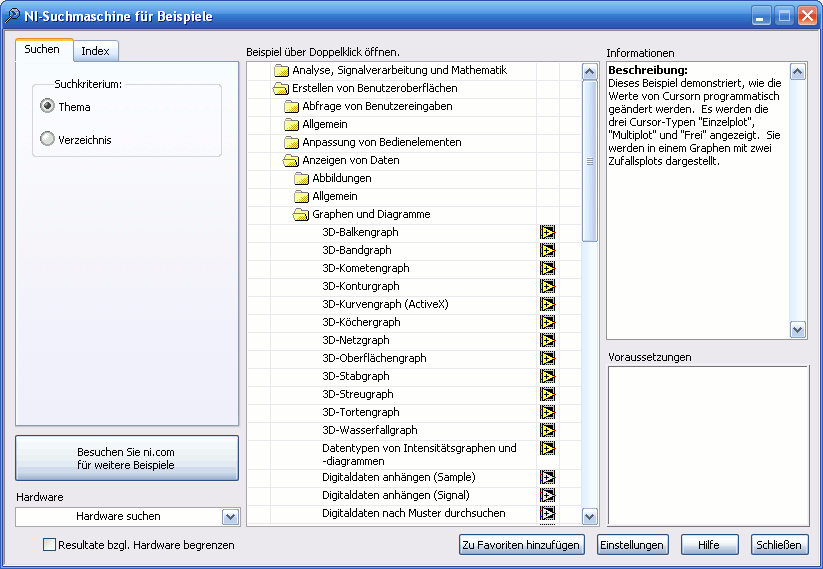Enable Resultate bzgl. Hardware begrenzen checkbox
Viewport: 823px width, 569px height.
click(49, 545)
